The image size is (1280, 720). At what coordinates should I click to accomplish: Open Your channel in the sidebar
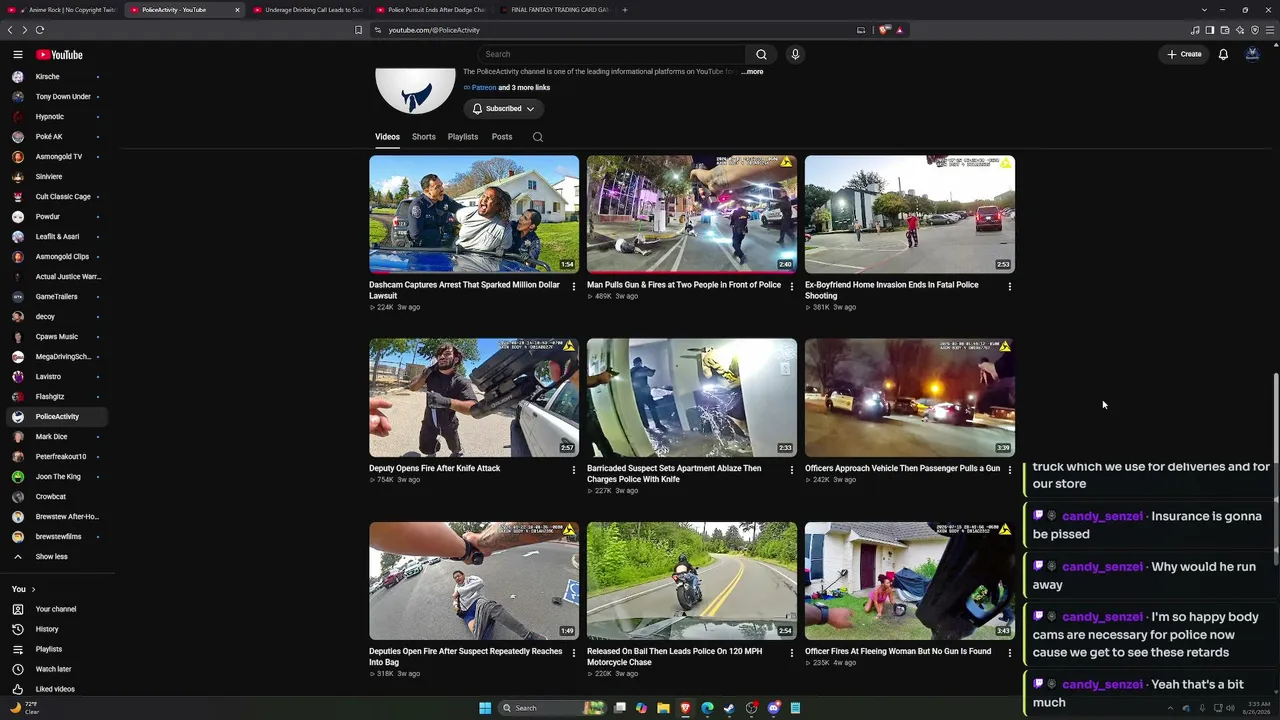pyautogui.click(x=55, y=609)
